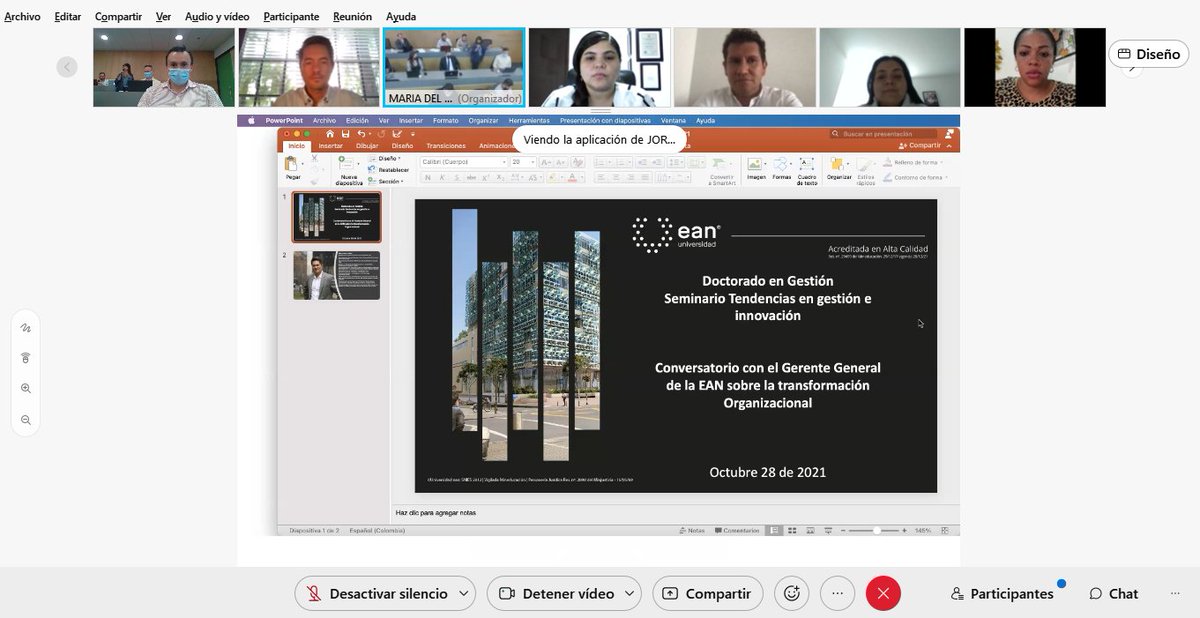Open the Participantes panel
The width and height of the screenshot is (1200, 618).
click(1003, 593)
